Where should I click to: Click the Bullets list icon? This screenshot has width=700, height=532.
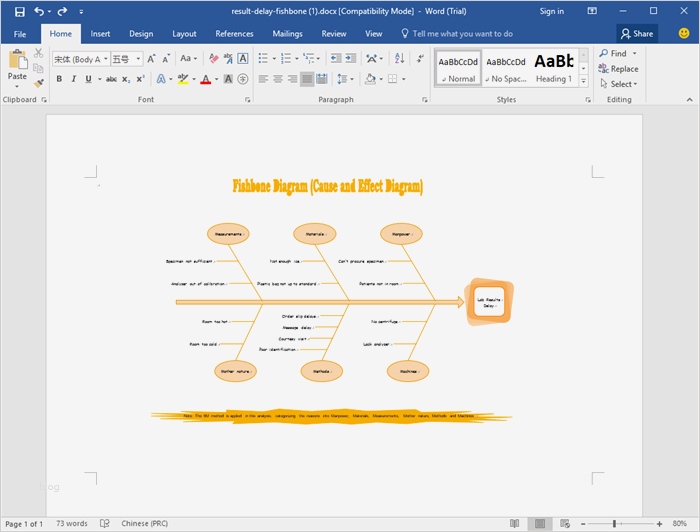pos(262,59)
